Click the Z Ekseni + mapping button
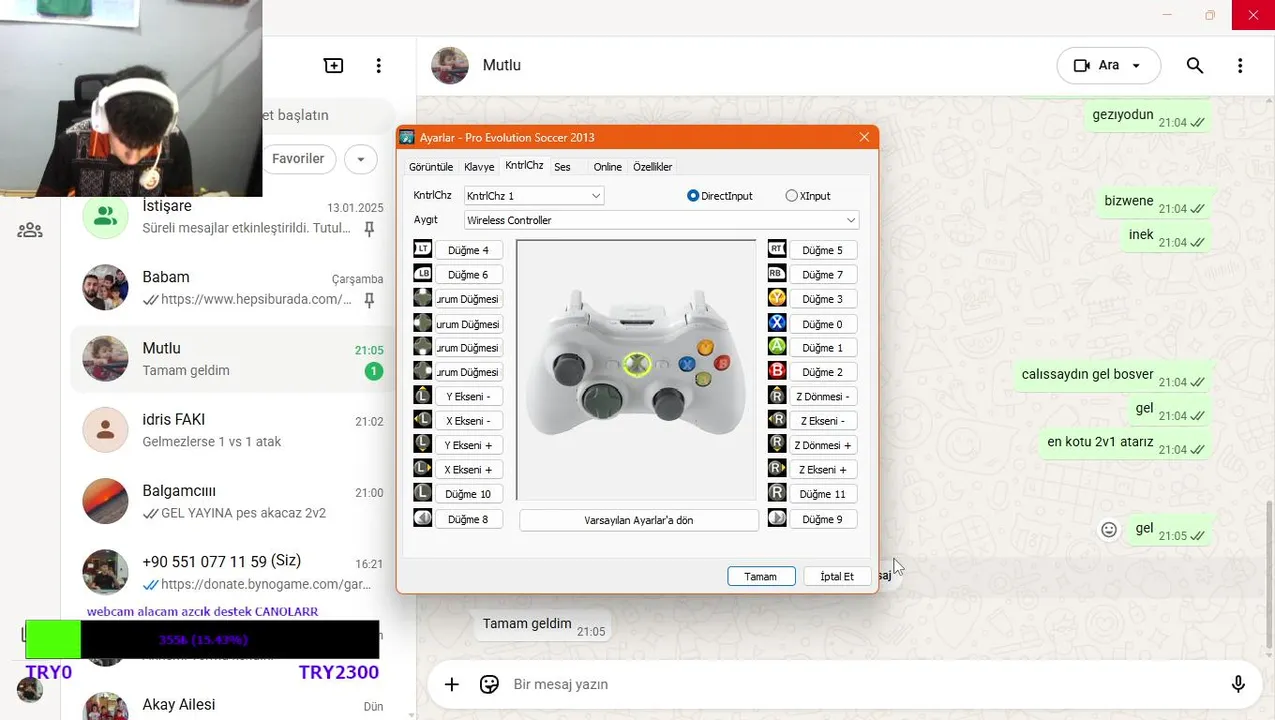1275x720 pixels. [x=823, y=469]
